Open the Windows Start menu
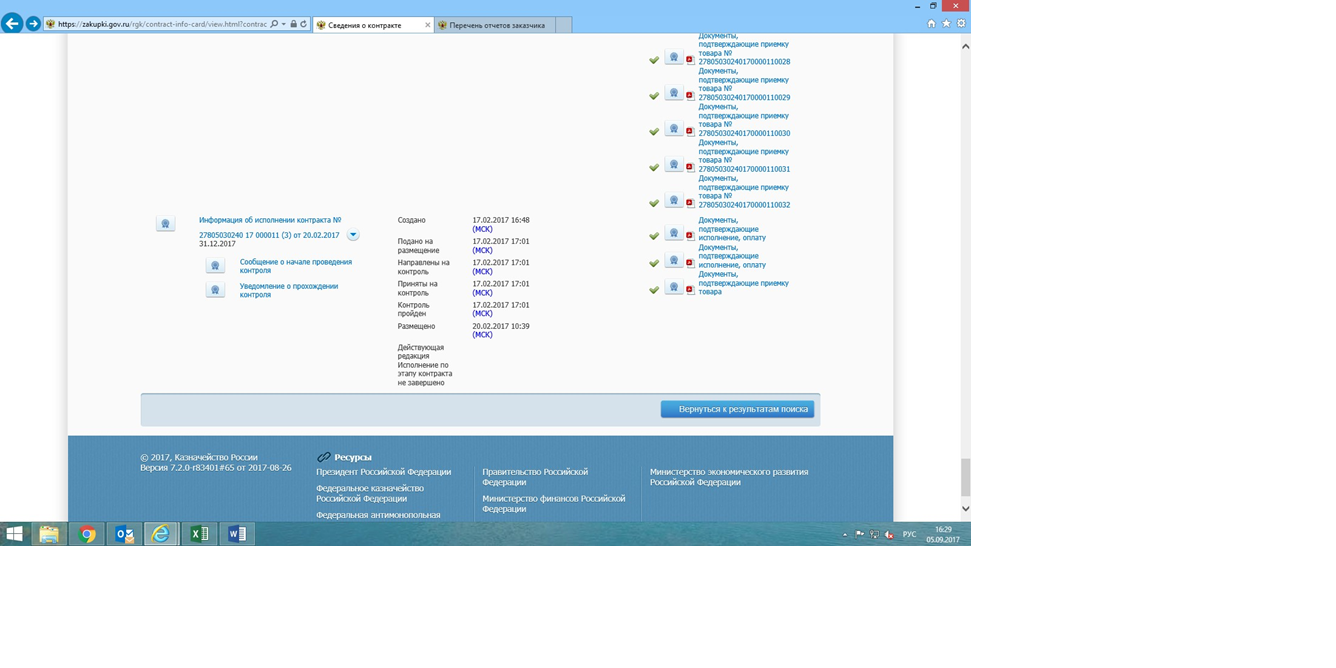This screenshot has width=1336, height=668. [x=15, y=534]
